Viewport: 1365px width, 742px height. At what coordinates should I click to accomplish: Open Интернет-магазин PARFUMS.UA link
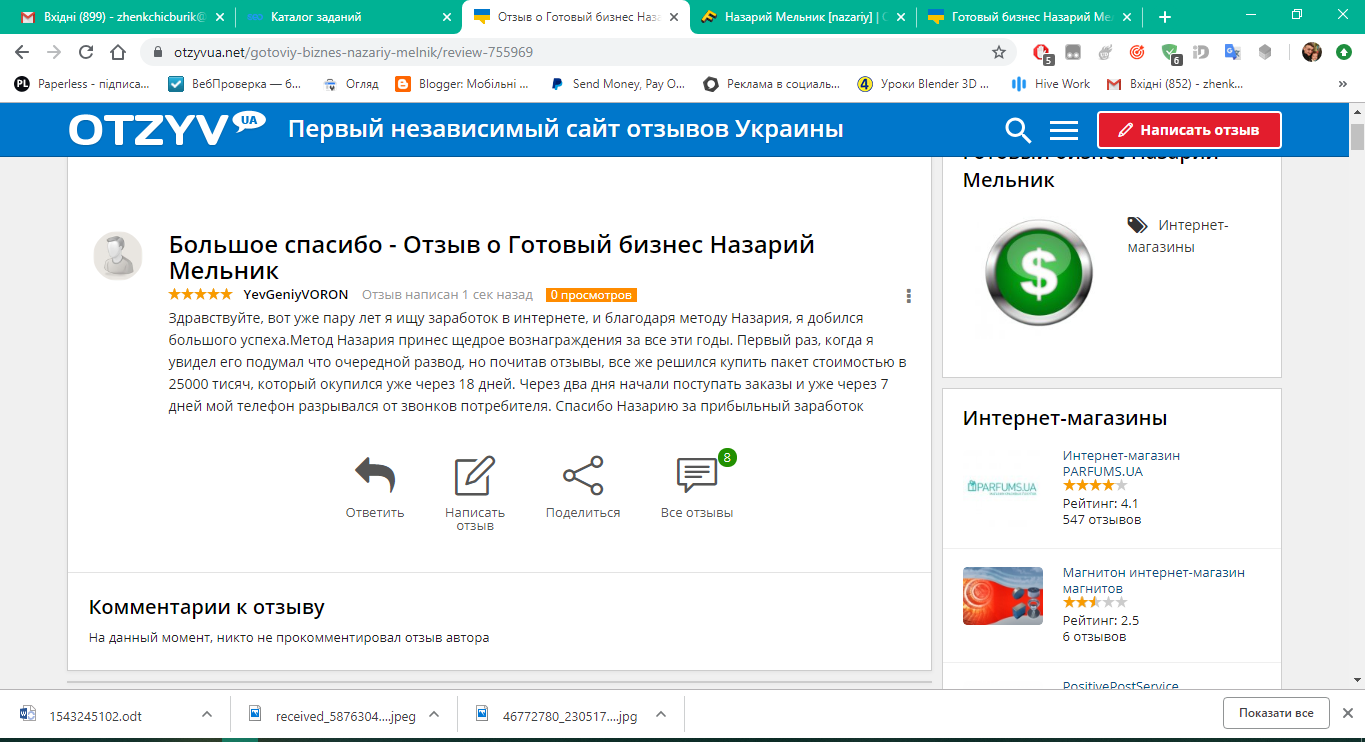(x=1121, y=463)
